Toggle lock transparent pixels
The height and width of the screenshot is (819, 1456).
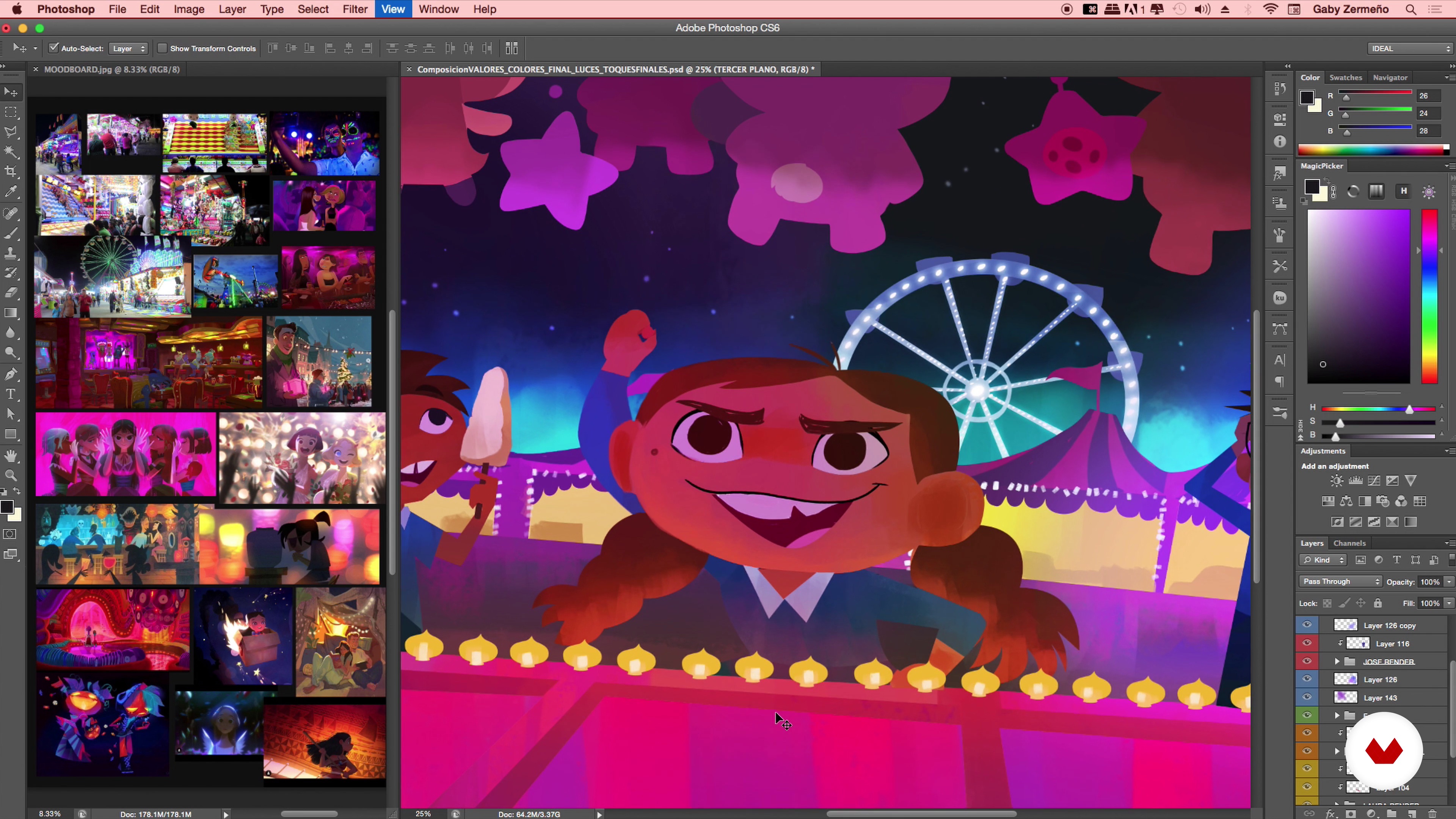pyautogui.click(x=1327, y=603)
